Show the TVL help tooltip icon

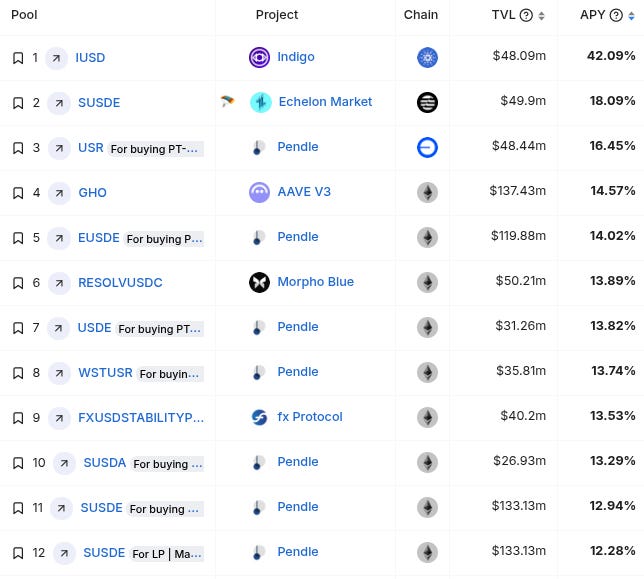[x=526, y=15]
